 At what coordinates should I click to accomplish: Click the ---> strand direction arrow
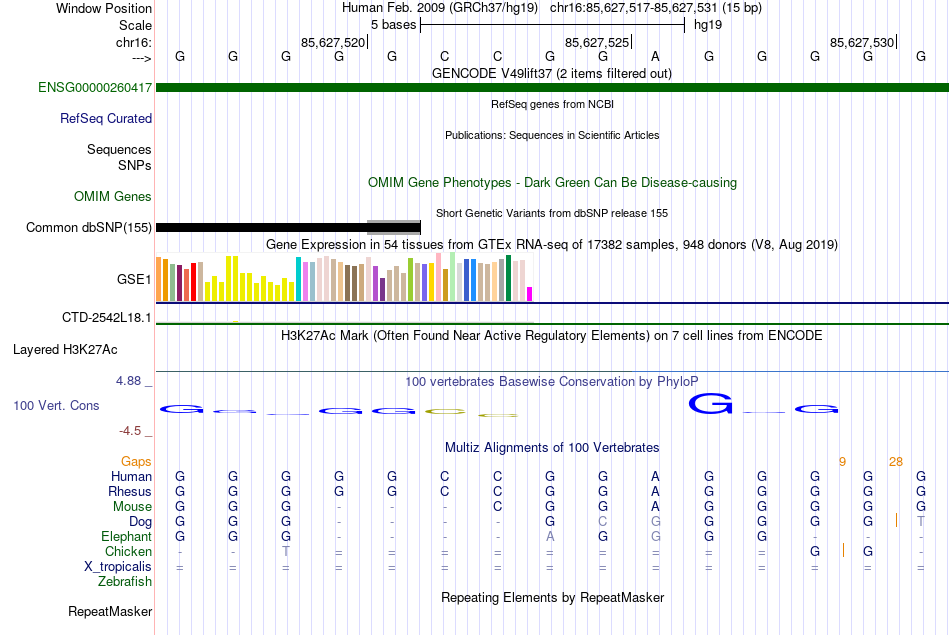pyautogui.click(x=141, y=58)
